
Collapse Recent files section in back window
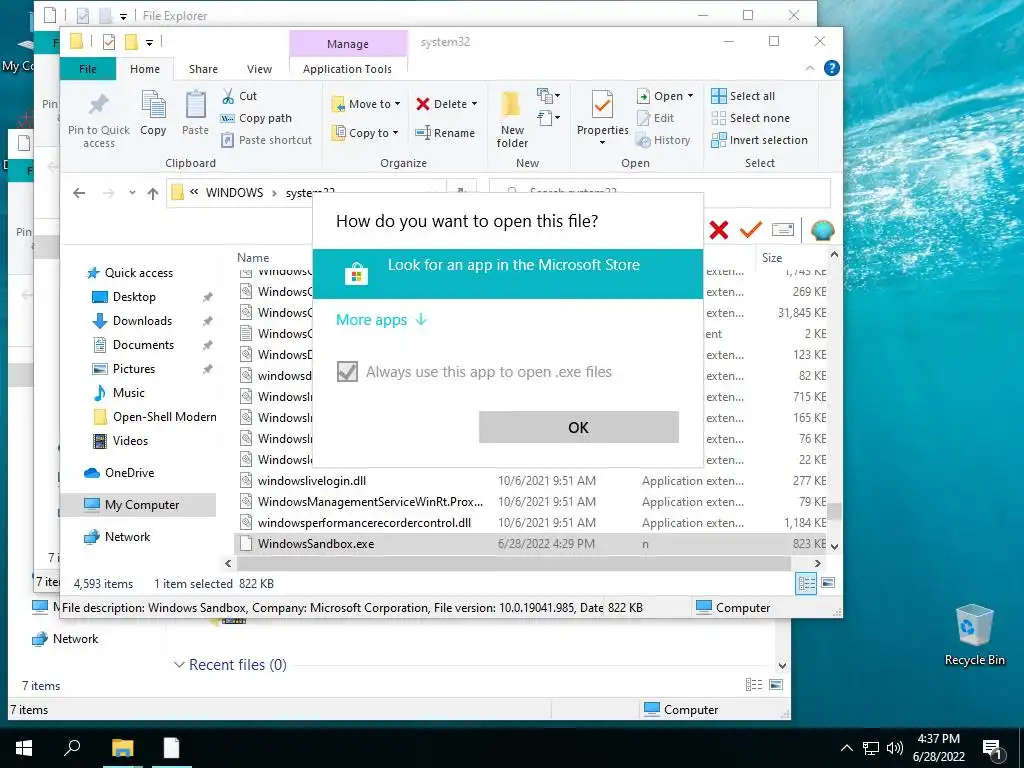[179, 665]
